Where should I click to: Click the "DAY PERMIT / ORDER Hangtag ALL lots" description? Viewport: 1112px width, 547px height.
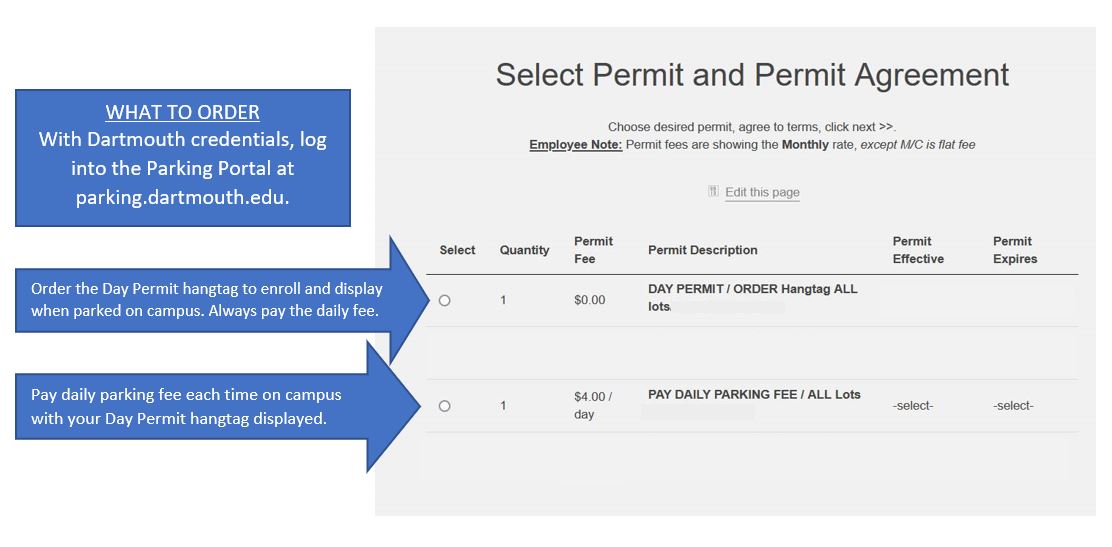(752, 297)
